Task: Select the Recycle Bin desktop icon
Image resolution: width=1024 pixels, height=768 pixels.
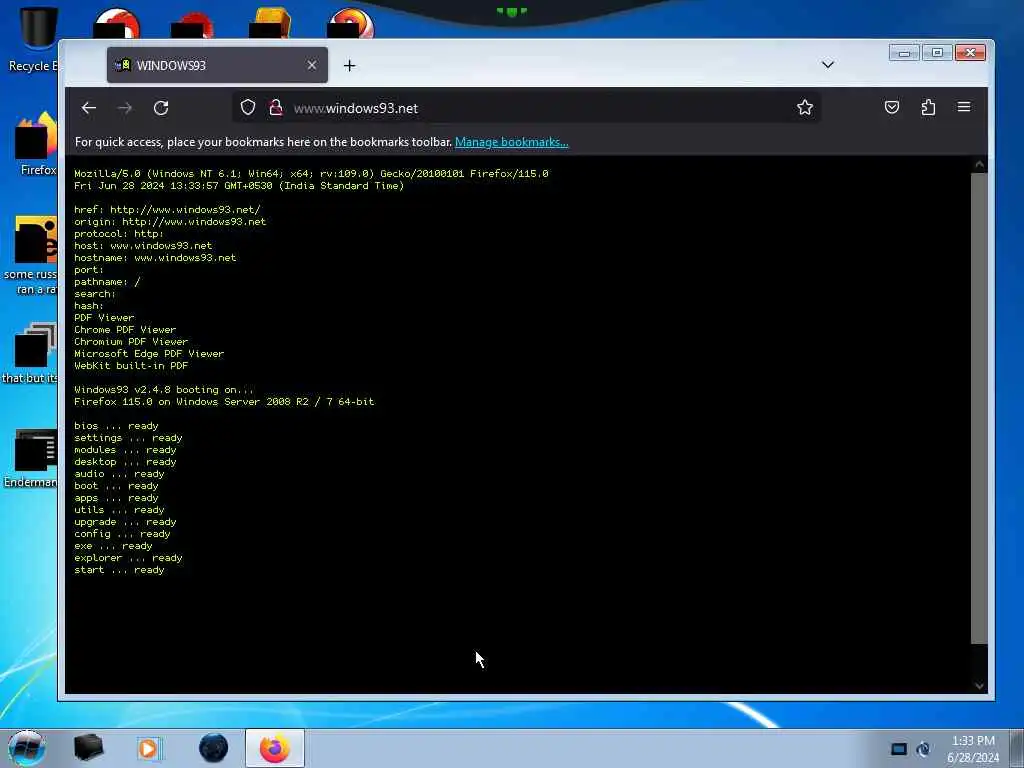Action: [x=34, y=39]
